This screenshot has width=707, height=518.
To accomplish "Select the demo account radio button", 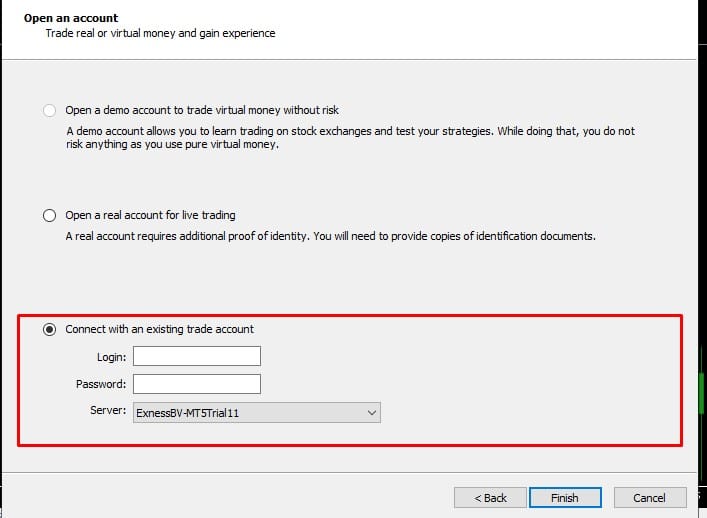I will [50, 110].
